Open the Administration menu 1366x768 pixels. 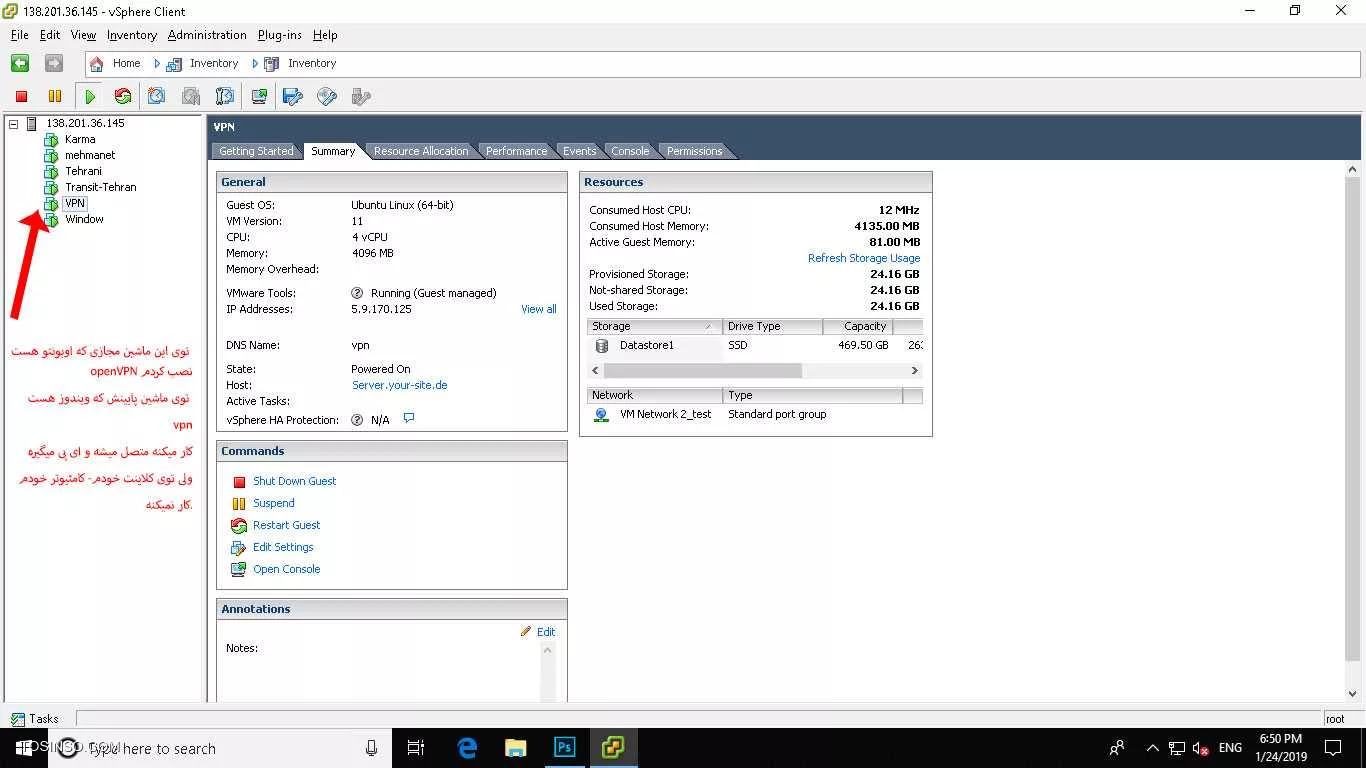click(207, 35)
